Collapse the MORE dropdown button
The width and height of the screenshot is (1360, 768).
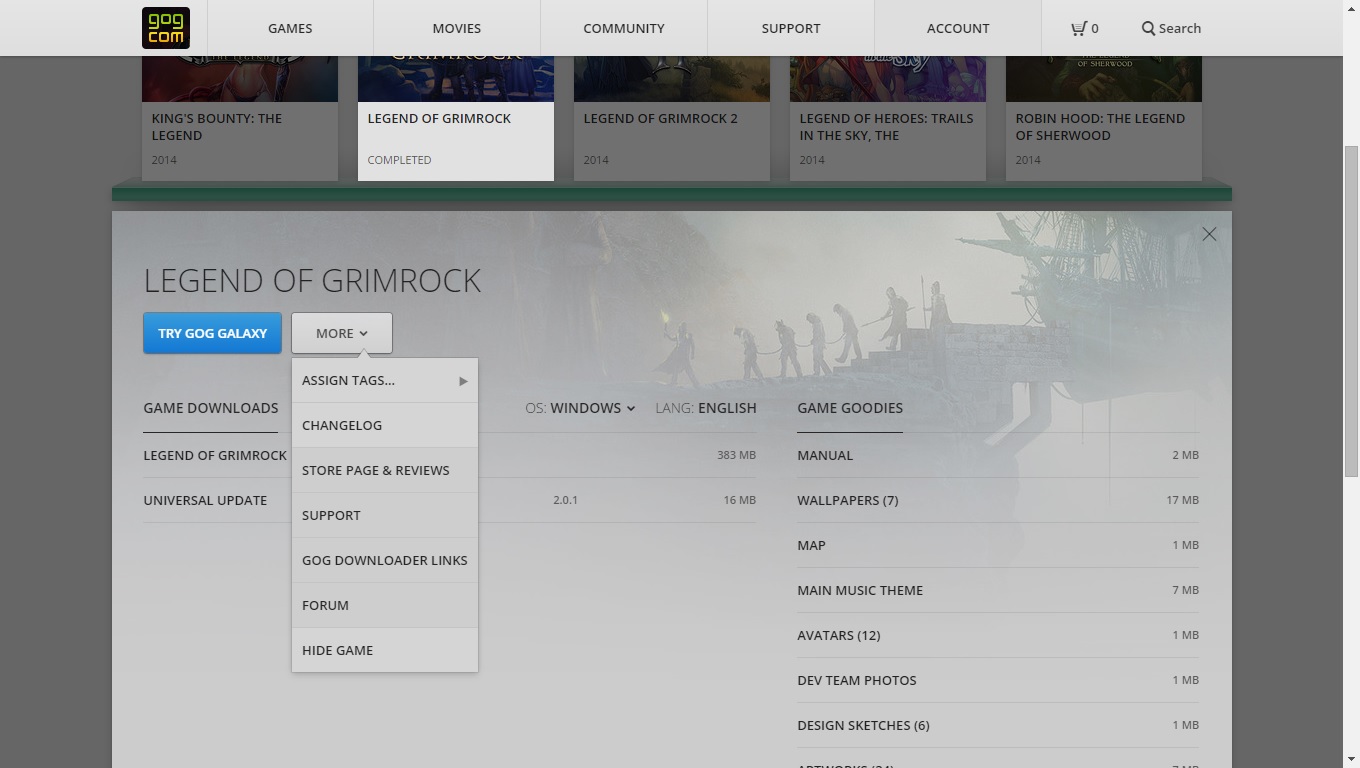point(342,333)
